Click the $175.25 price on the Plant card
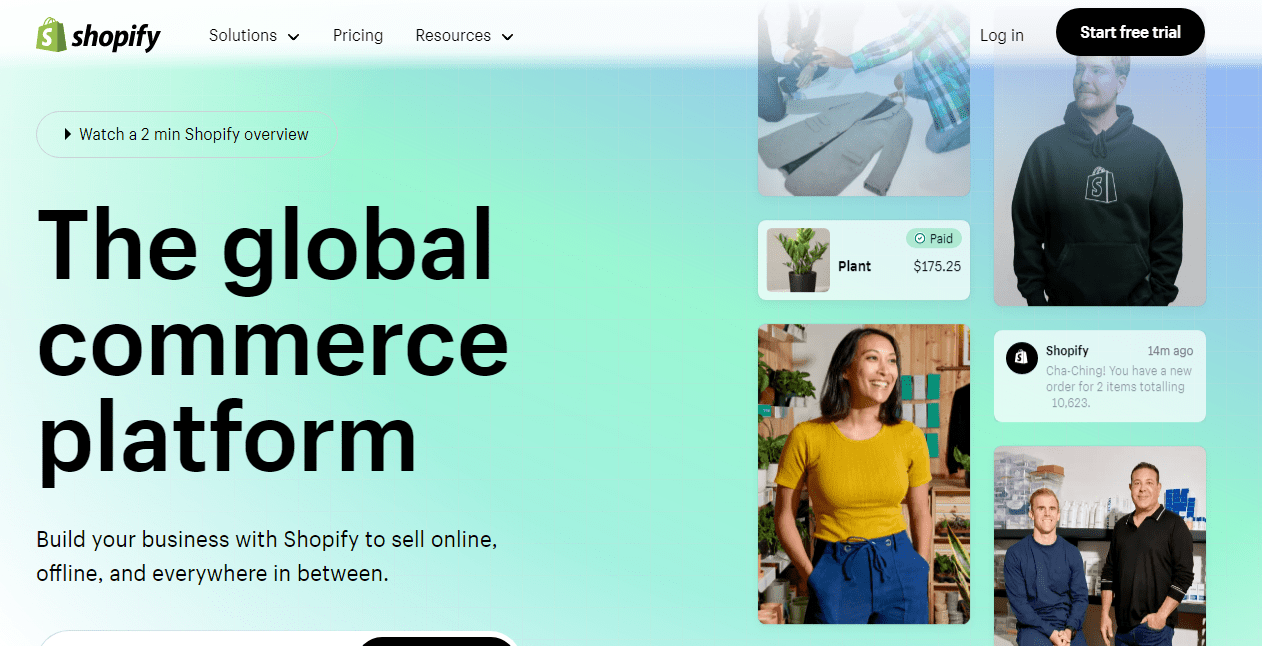Image resolution: width=1262 pixels, height=646 pixels. point(936,266)
